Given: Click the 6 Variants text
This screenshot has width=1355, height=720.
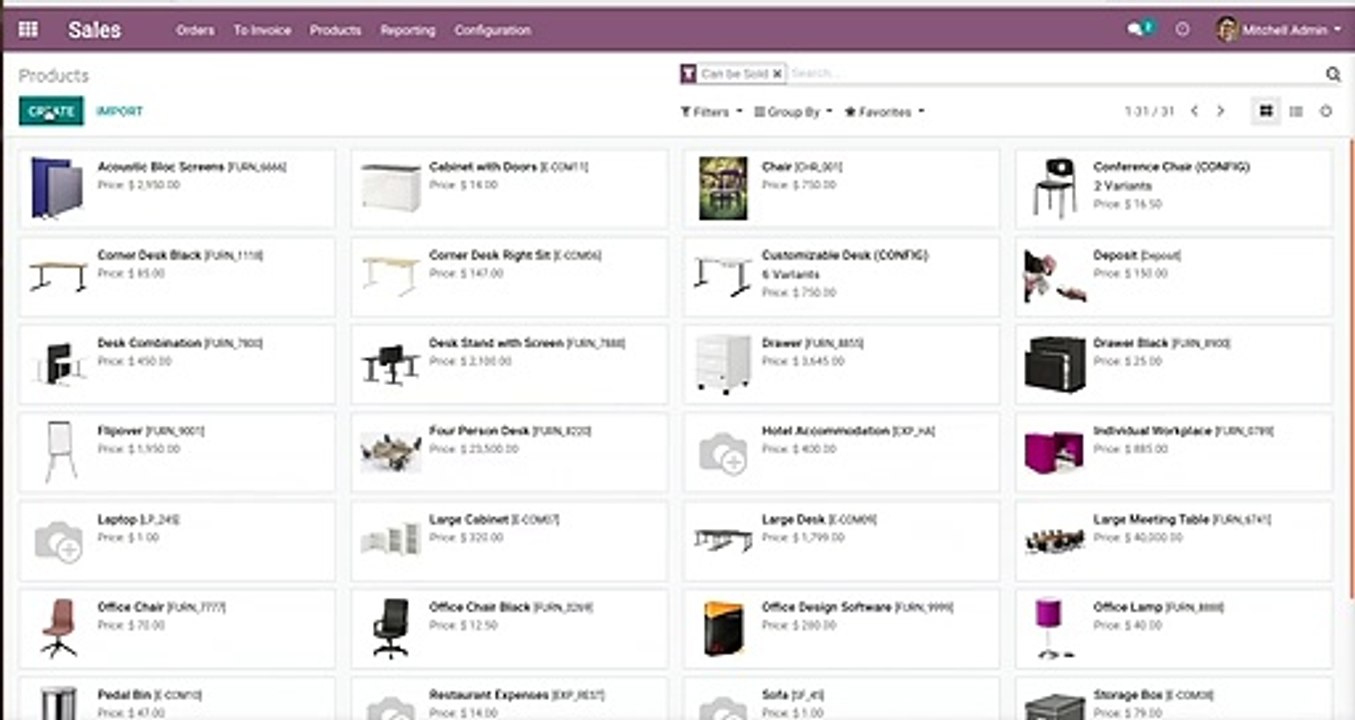Looking at the screenshot, I should pyautogui.click(x=791, y=274).
